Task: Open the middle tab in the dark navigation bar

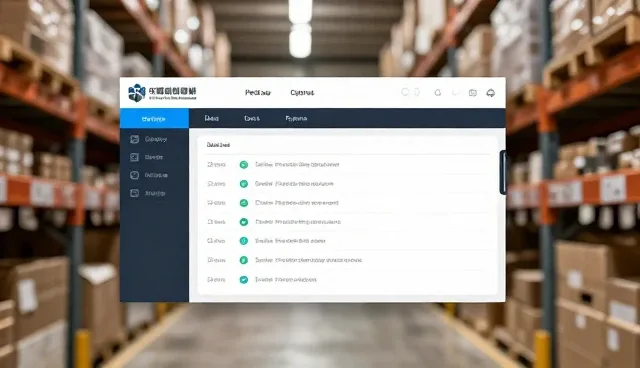Action: 252,118
